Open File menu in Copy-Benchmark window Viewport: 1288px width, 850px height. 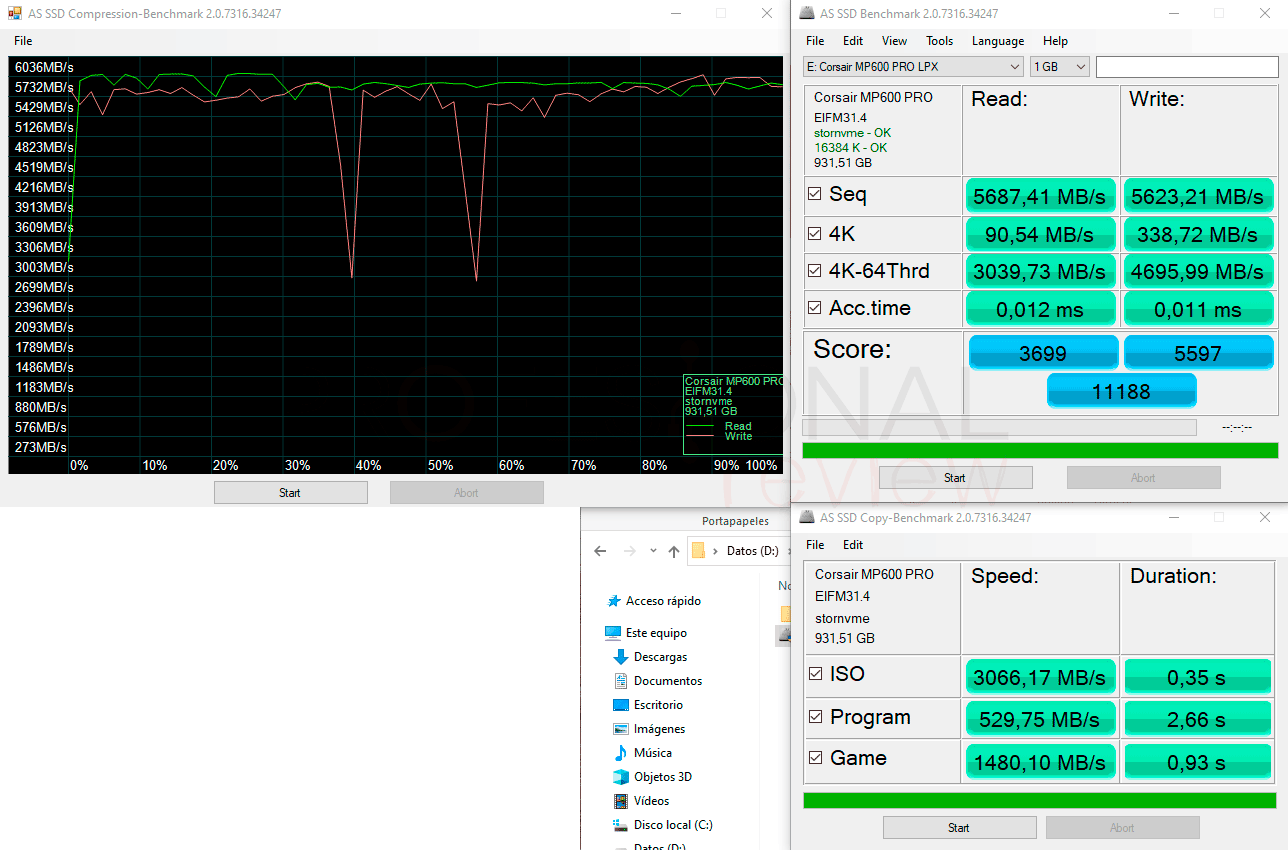(x=815, y=545)
